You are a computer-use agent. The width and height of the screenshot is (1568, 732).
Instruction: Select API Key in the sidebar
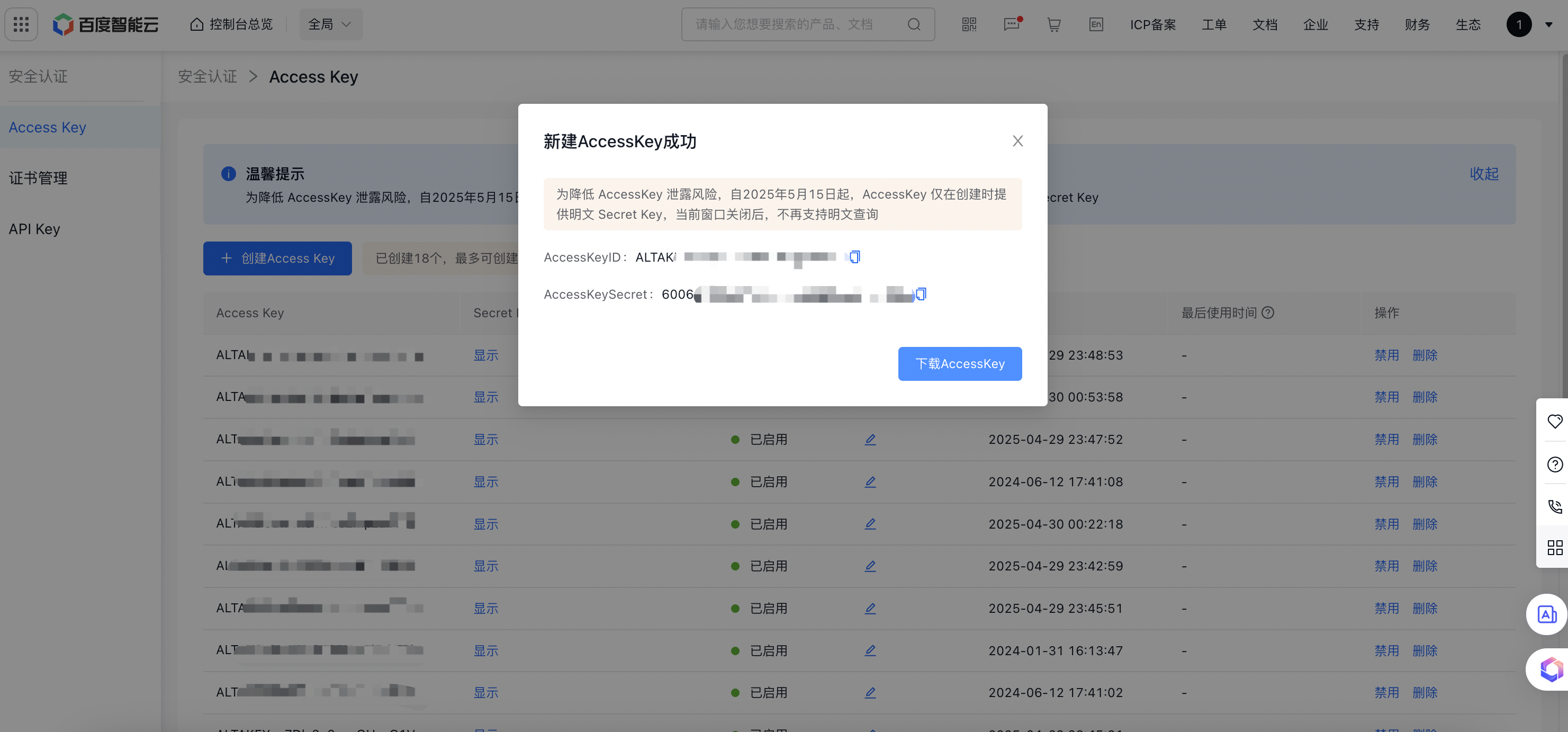point(80,229)
